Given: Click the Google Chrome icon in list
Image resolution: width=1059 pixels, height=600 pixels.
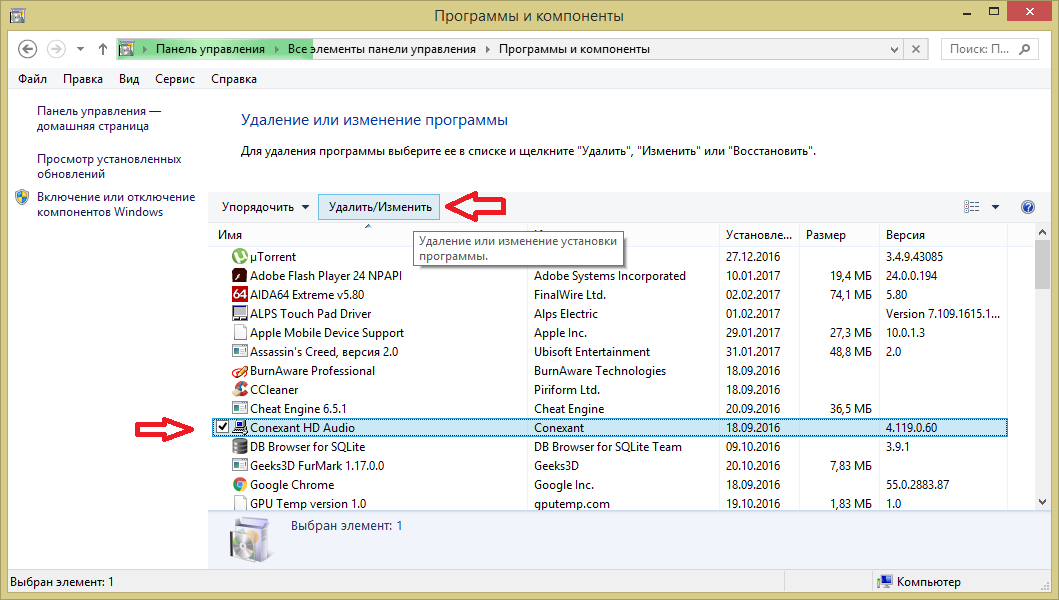Looking at the screenshot, I should (240, 485).
